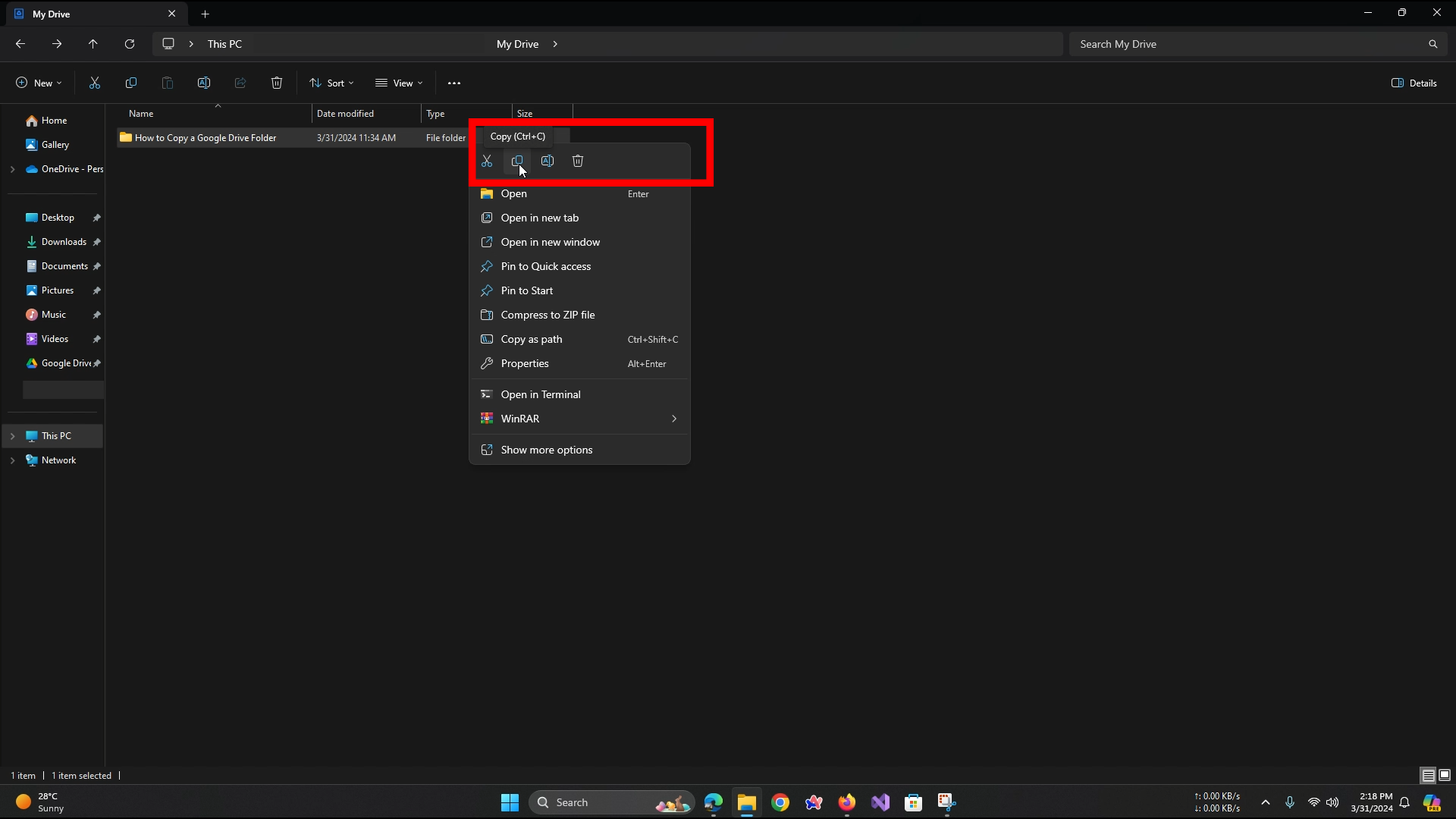
Task: Click the toolbar Delete trash icon
Action: [277, 83]
